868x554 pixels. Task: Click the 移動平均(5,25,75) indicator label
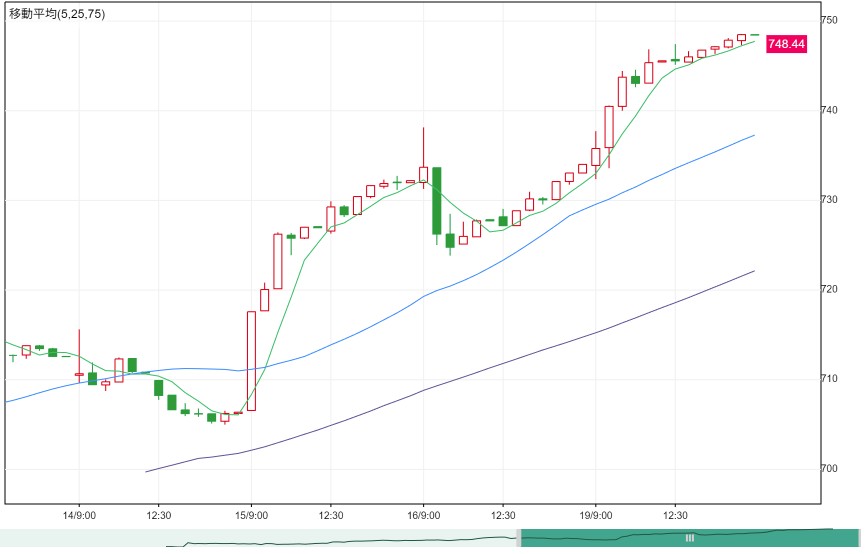56,14
